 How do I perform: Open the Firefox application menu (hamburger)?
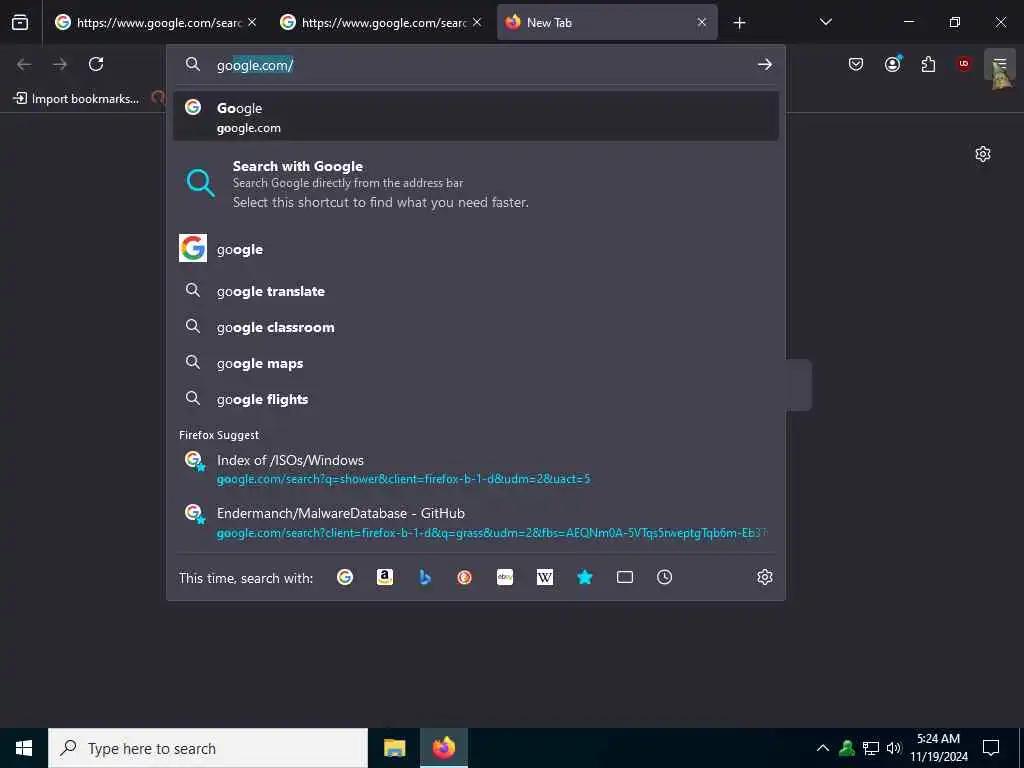coord(1000,64)
